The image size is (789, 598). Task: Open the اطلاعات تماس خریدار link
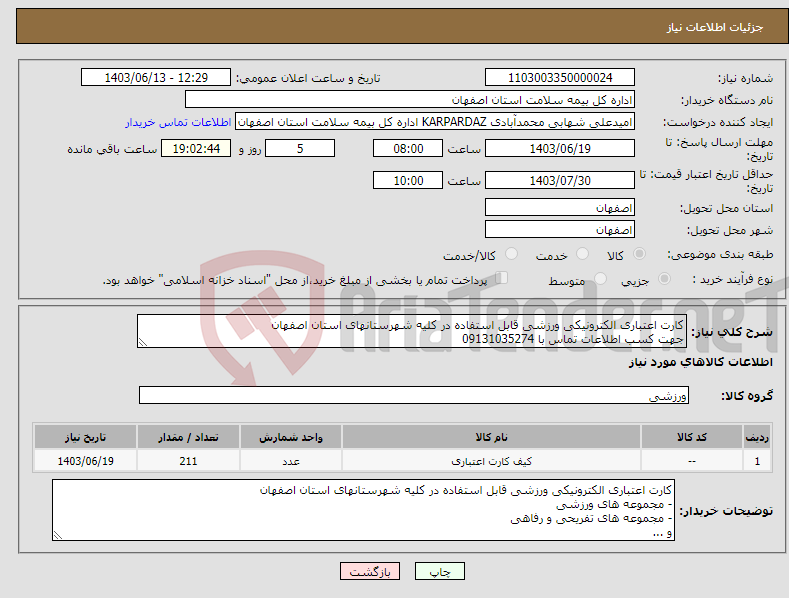pos(178,122)
